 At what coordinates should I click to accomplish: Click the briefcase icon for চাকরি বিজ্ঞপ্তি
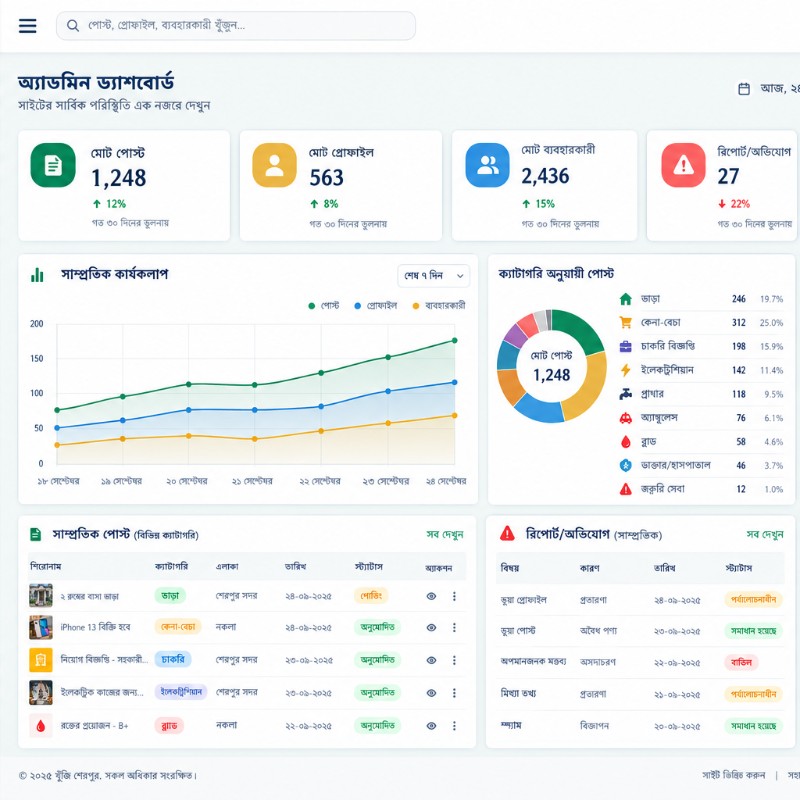pyautogui.click(x=626, y=346)
